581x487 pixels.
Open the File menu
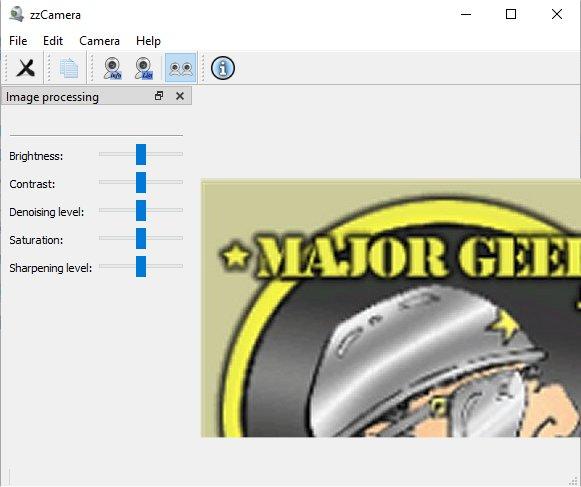click(18, 41)
